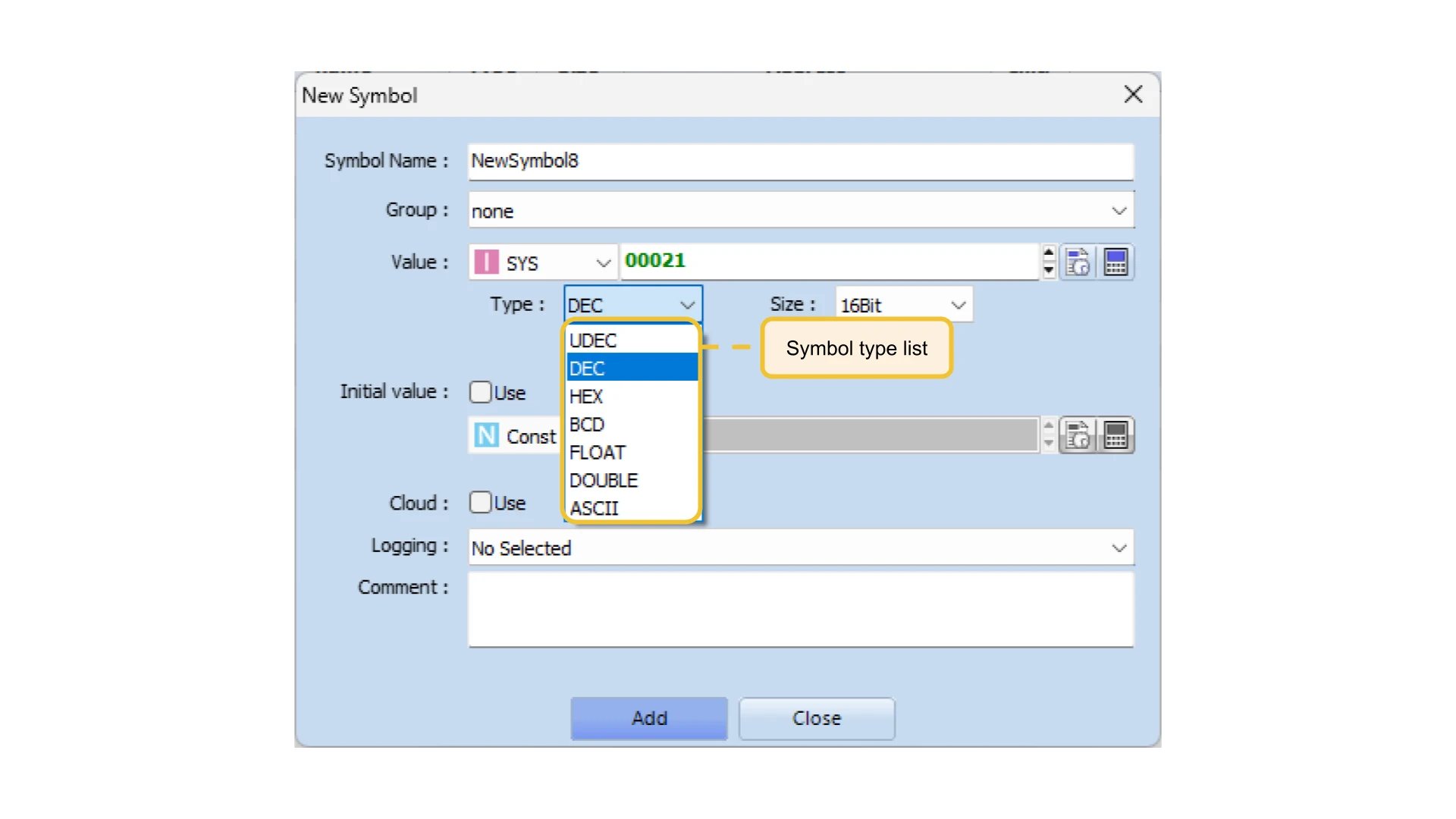Select FLOAT from type list

click(632, 453)
